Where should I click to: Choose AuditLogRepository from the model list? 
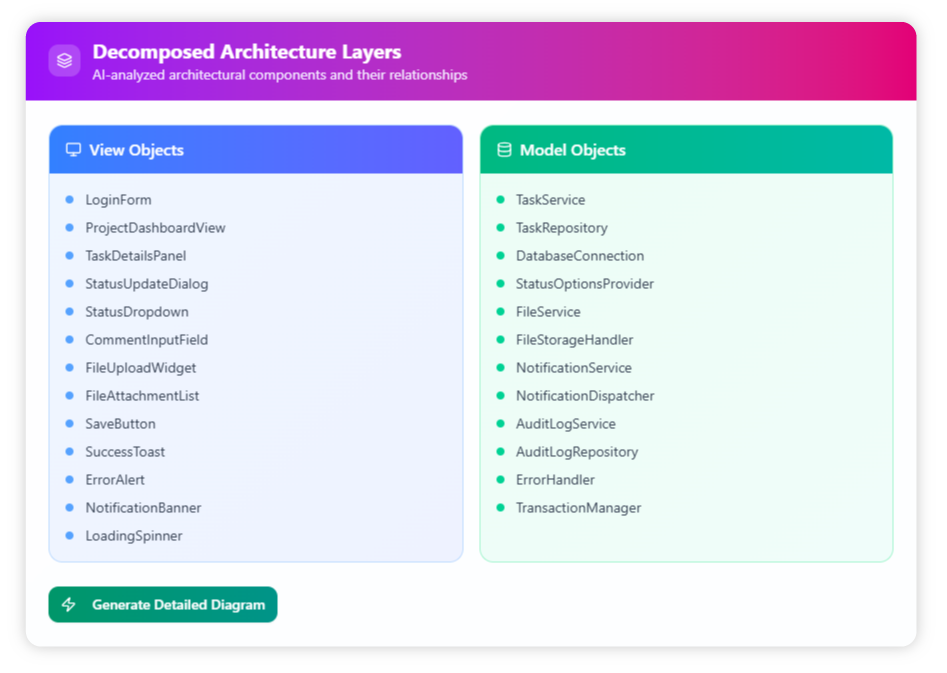pyautogui.click(x=576, y=452)
